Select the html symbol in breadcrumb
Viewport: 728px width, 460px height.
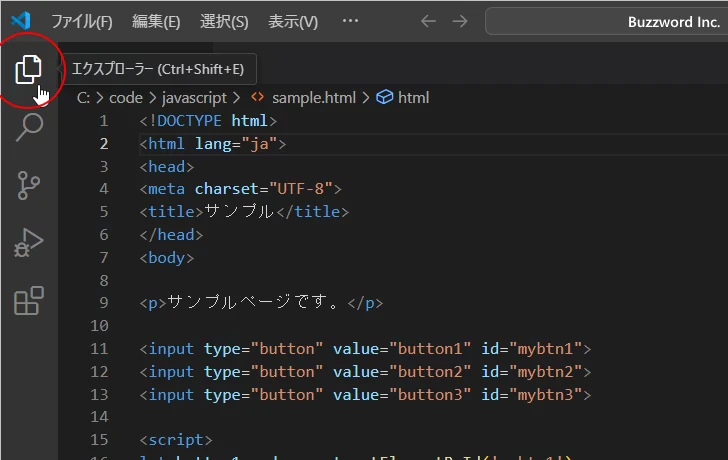414,97
